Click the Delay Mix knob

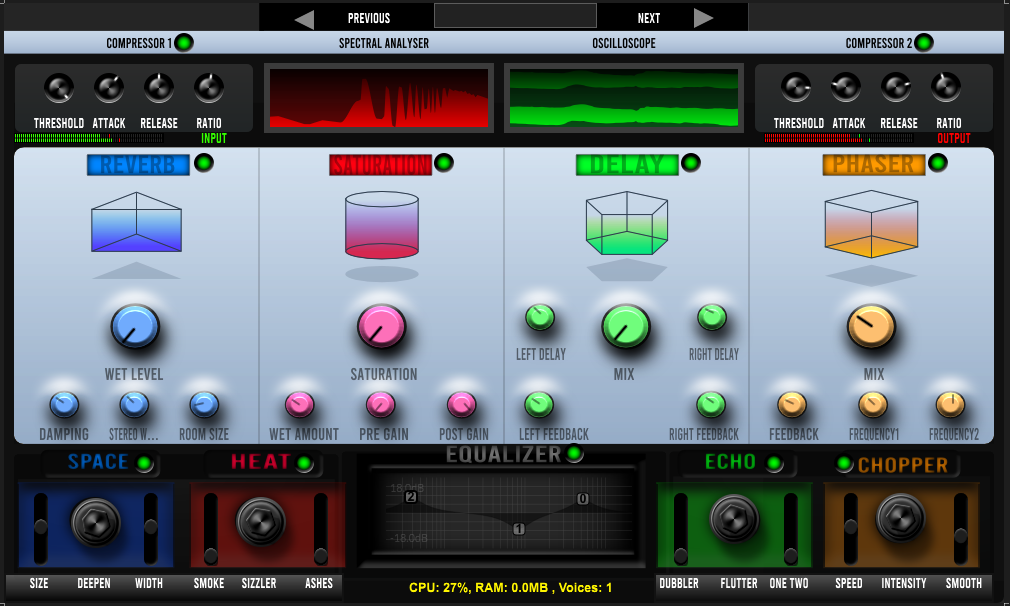(625, 327)
